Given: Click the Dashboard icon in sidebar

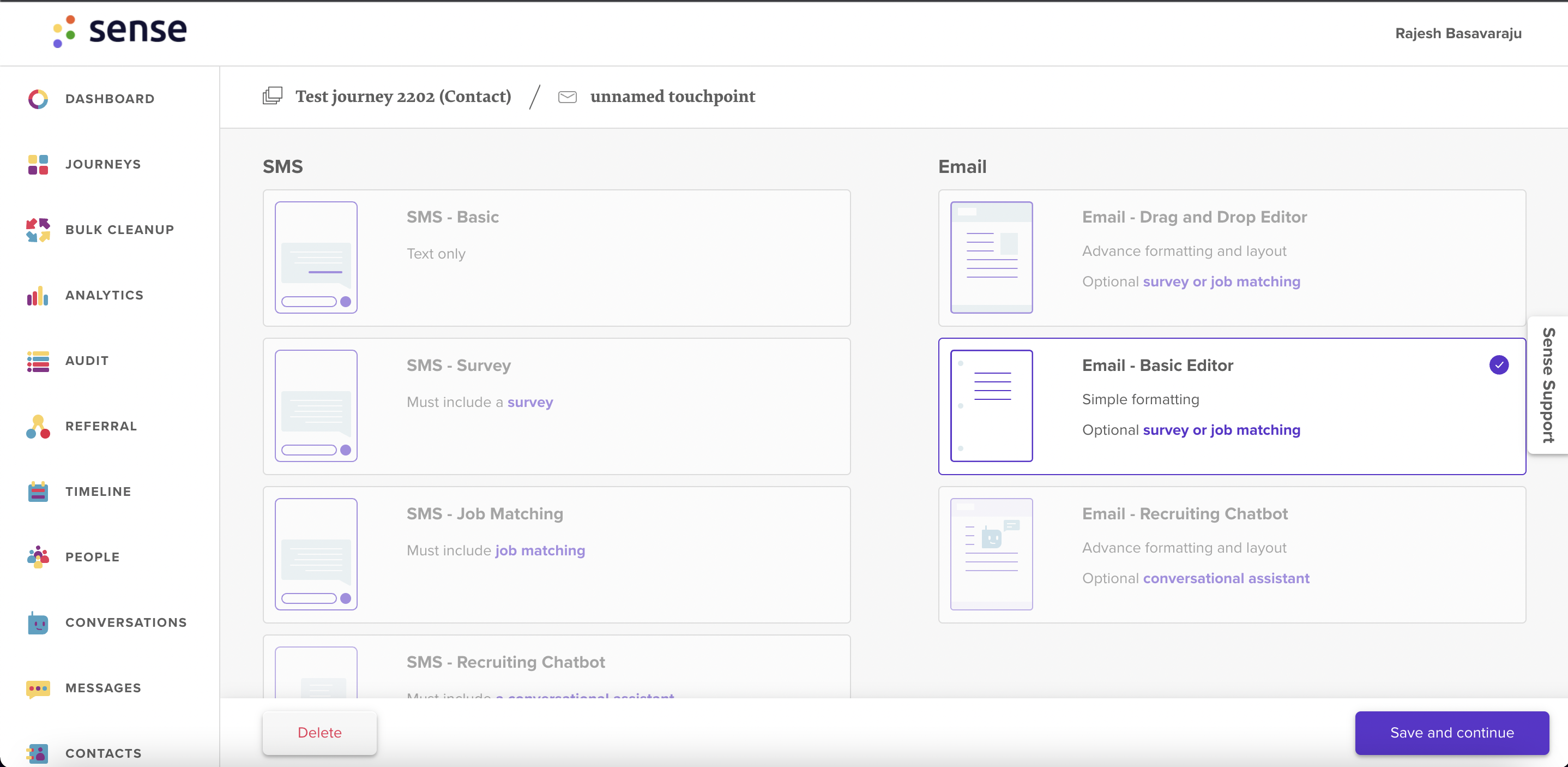Looking at the screenshot, I should tap(37, 98).
